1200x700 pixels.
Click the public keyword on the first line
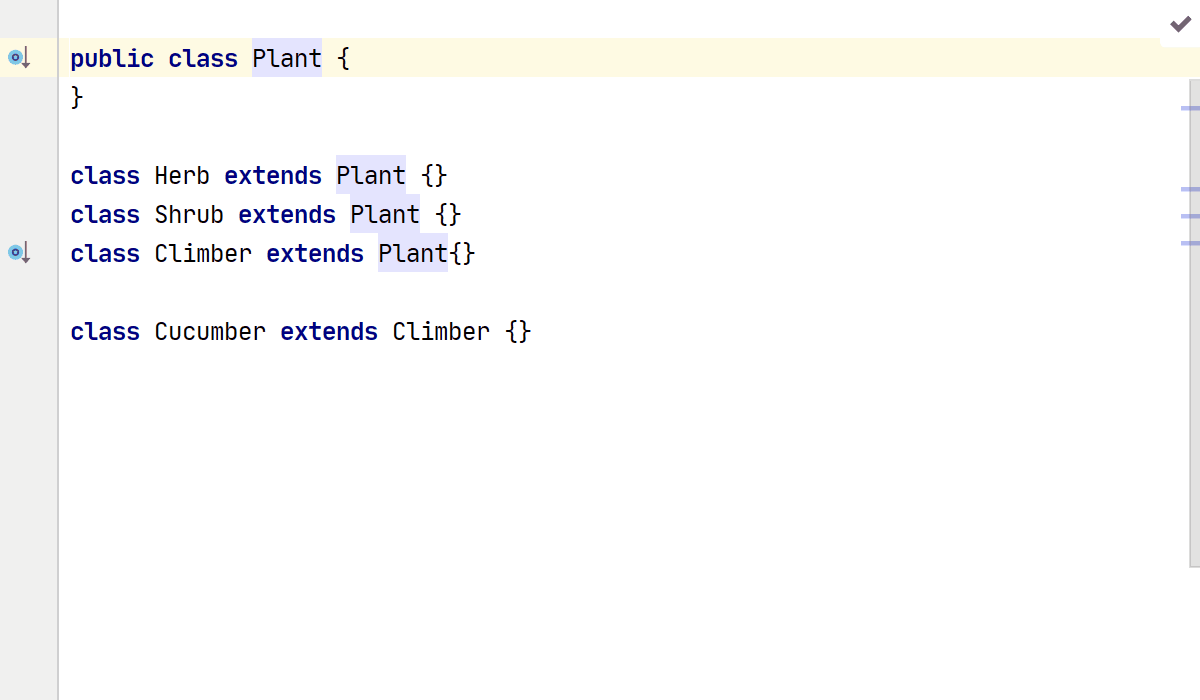click(112, 59)
